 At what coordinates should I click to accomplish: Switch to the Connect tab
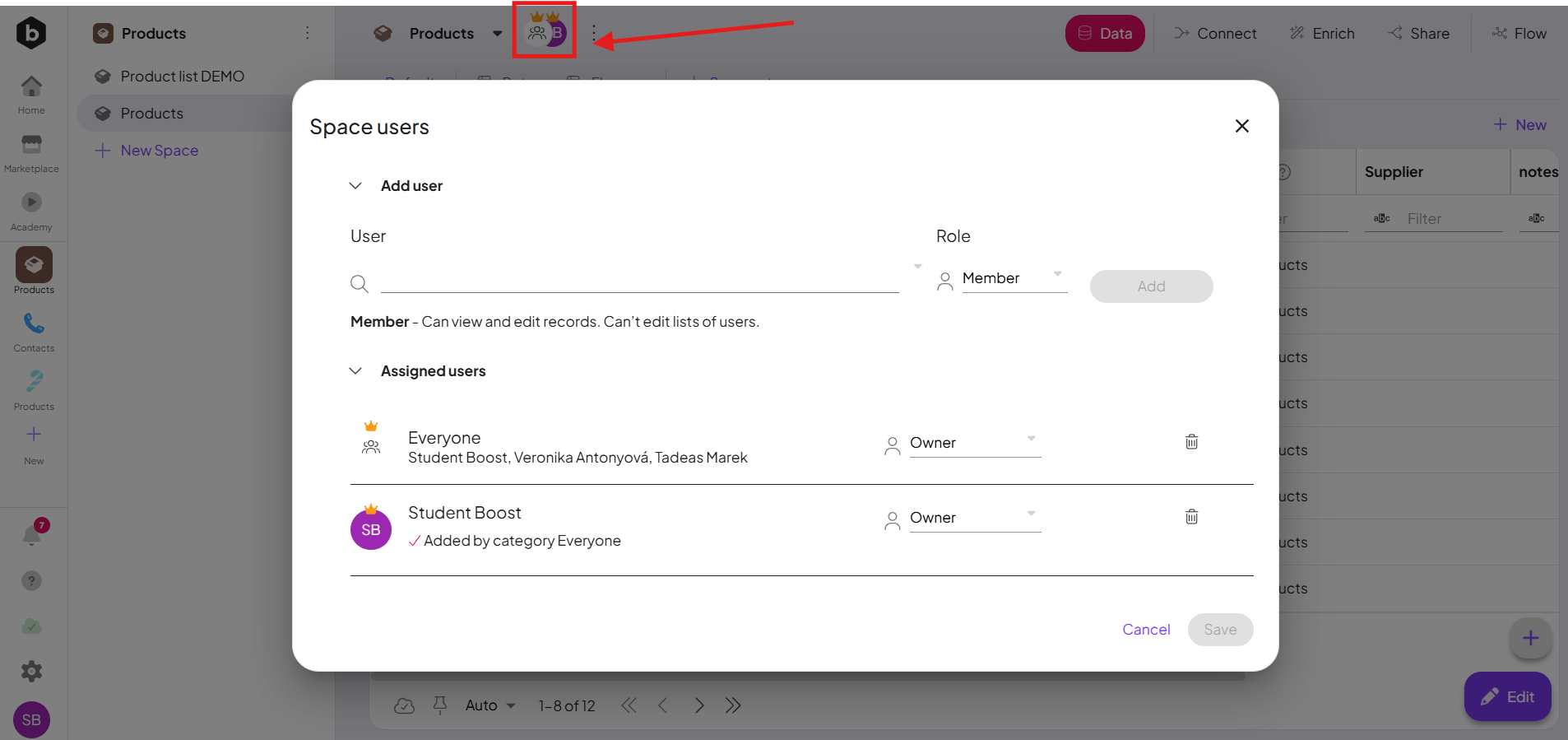1215,34
